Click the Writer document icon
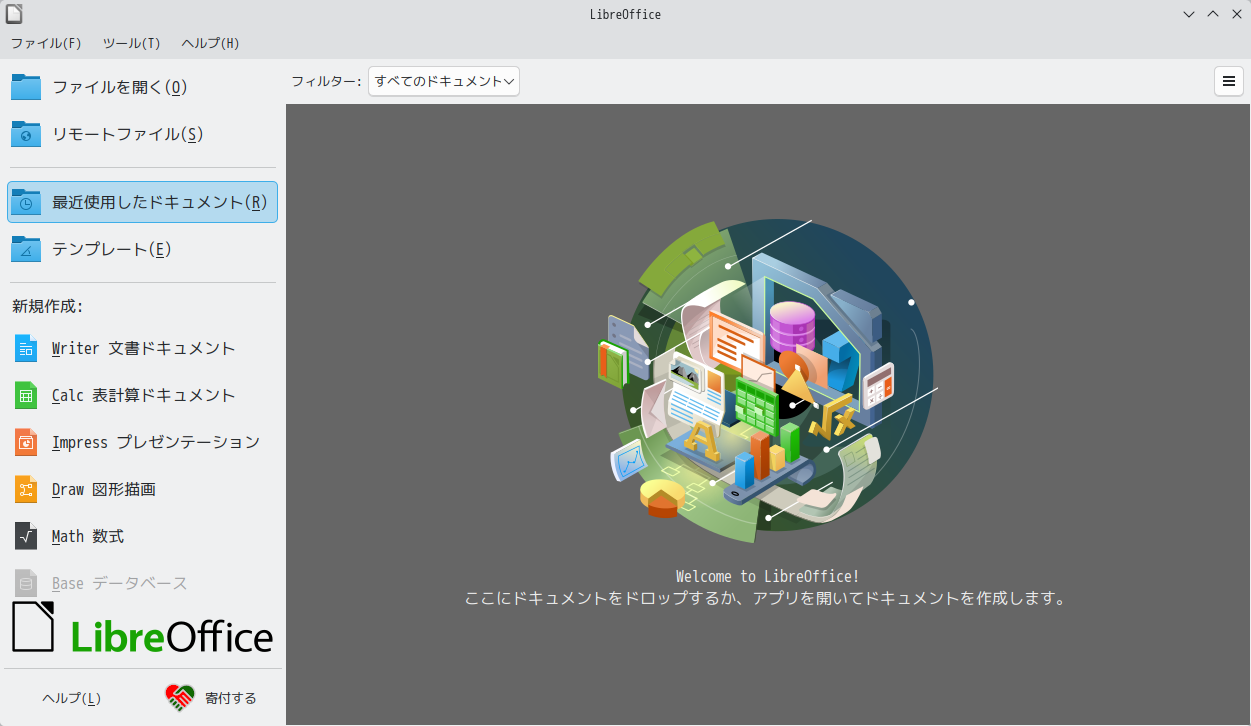The image size is (1251, 726). [26, 348]
